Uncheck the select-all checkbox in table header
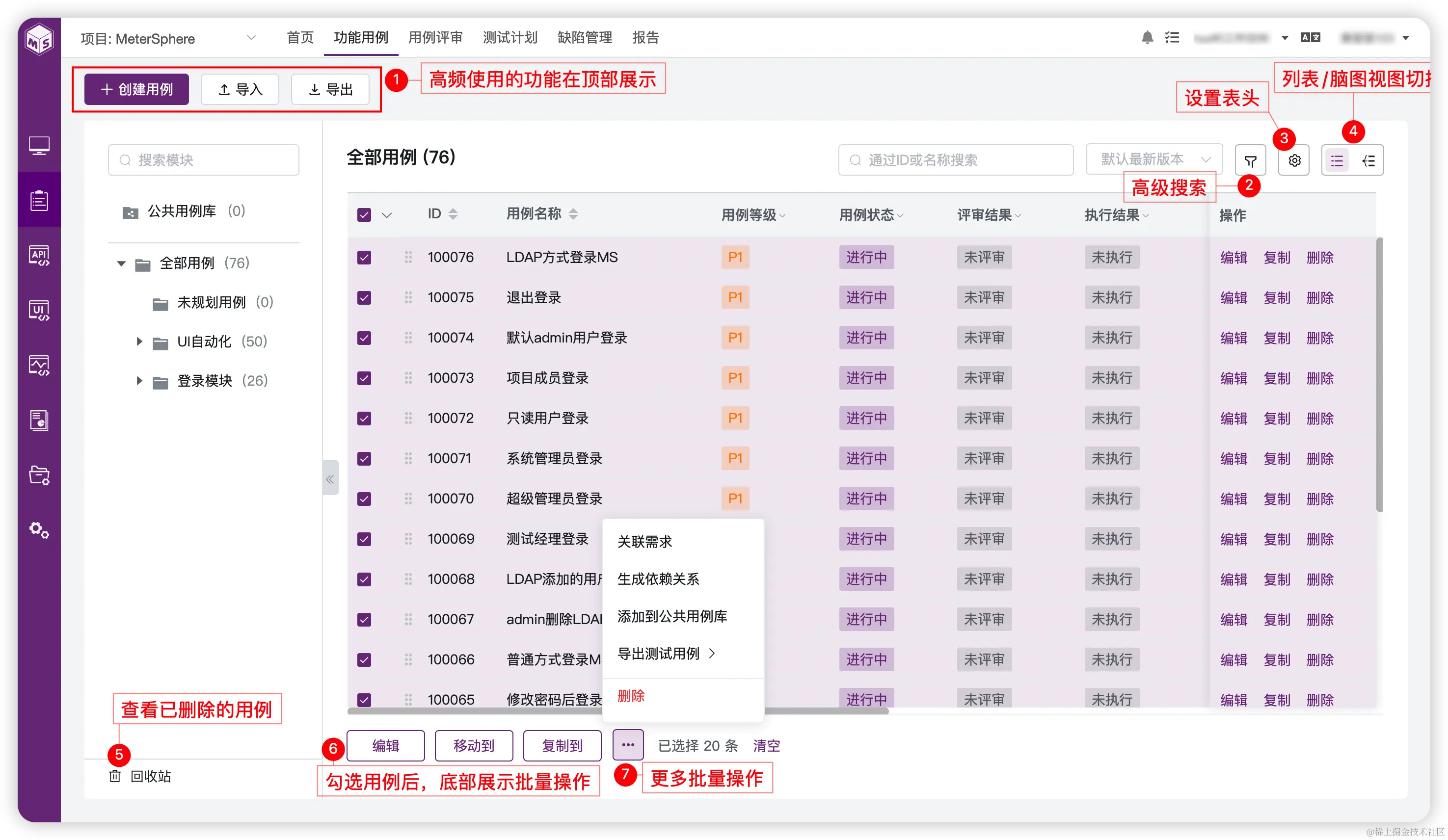The width and height of the screenshot is (1448, 840). [x=364, y=214]
